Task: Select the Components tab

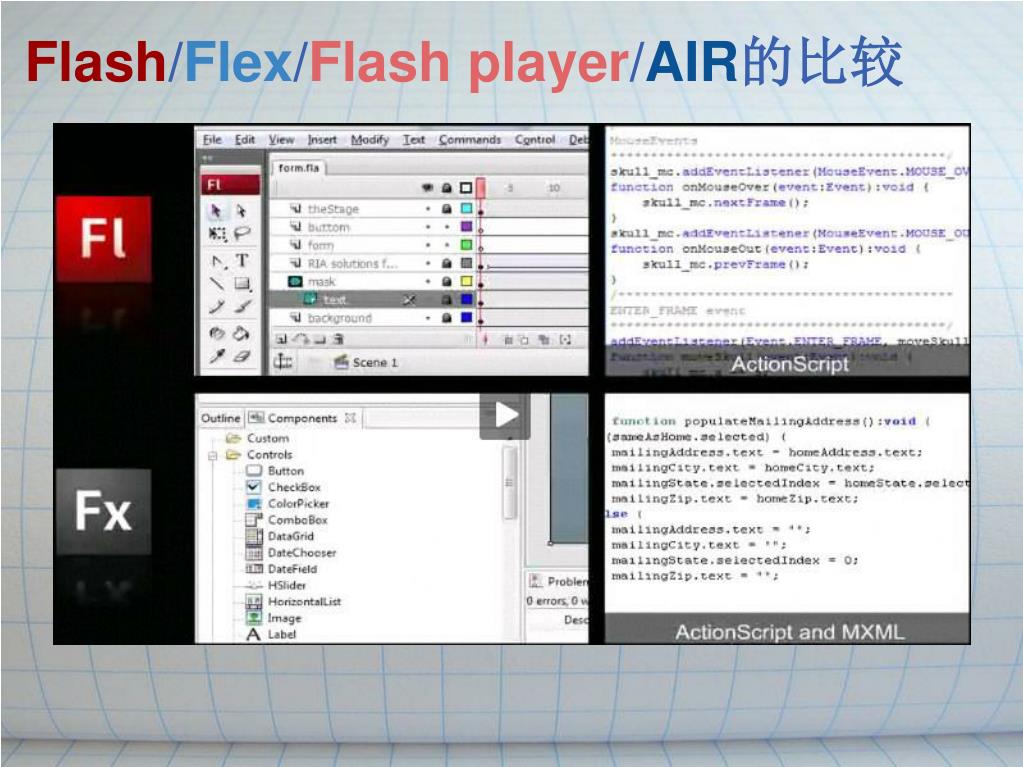Action: (302, 418)
